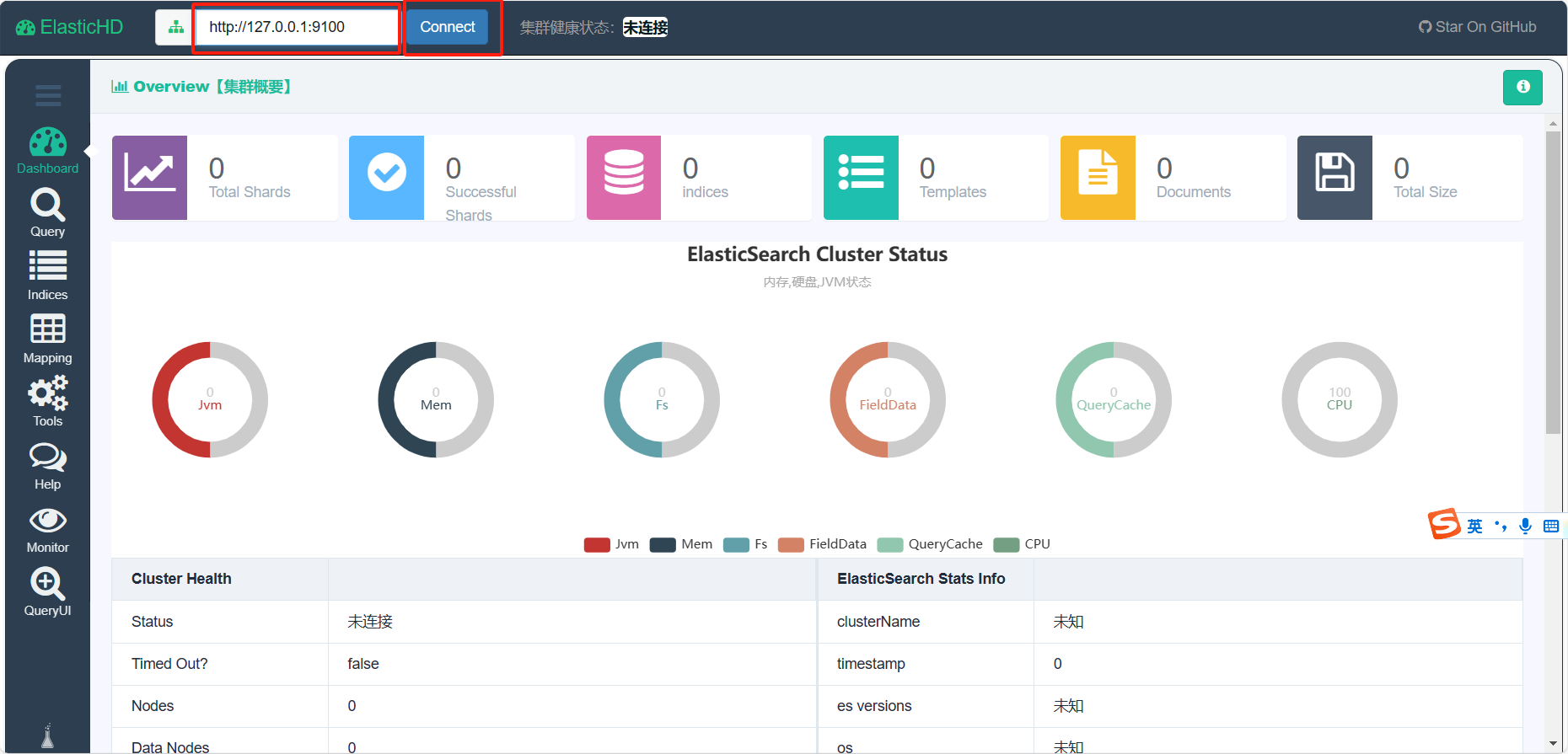Click the Total Shards chart icon
This screenshot has height=754, width=1568.
tap(149, 178)
